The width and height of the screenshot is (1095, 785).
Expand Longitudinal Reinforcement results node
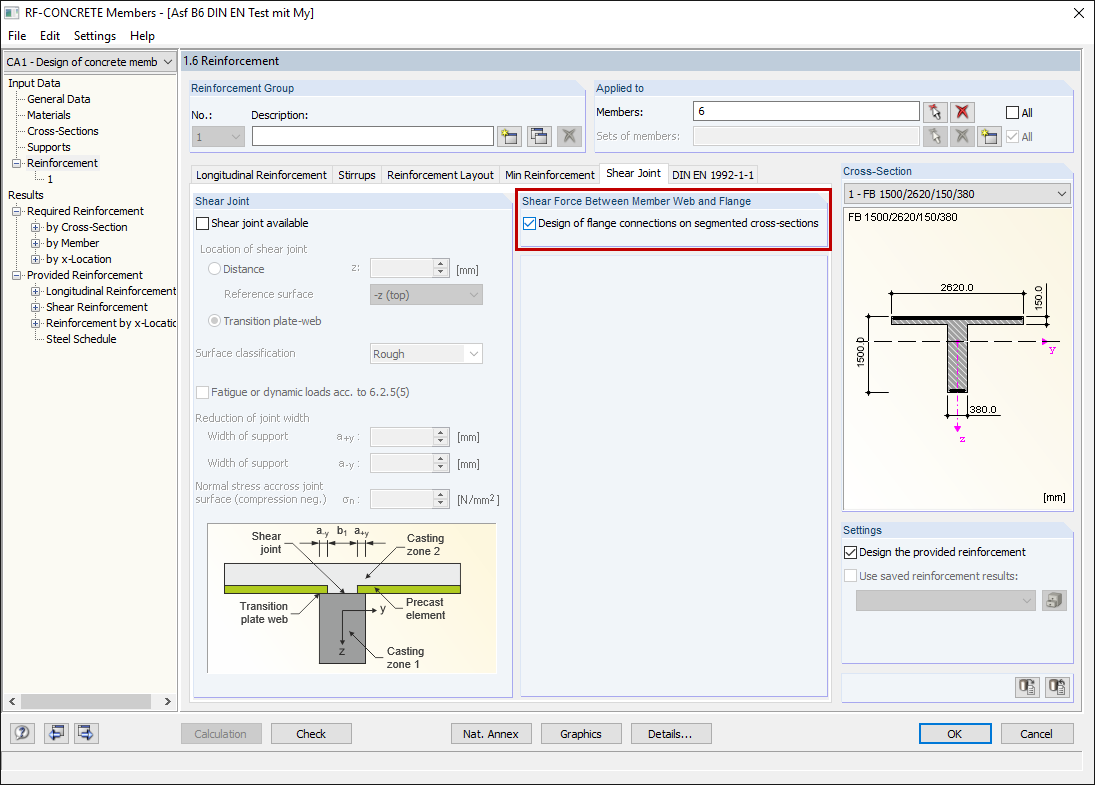point(35,291)
